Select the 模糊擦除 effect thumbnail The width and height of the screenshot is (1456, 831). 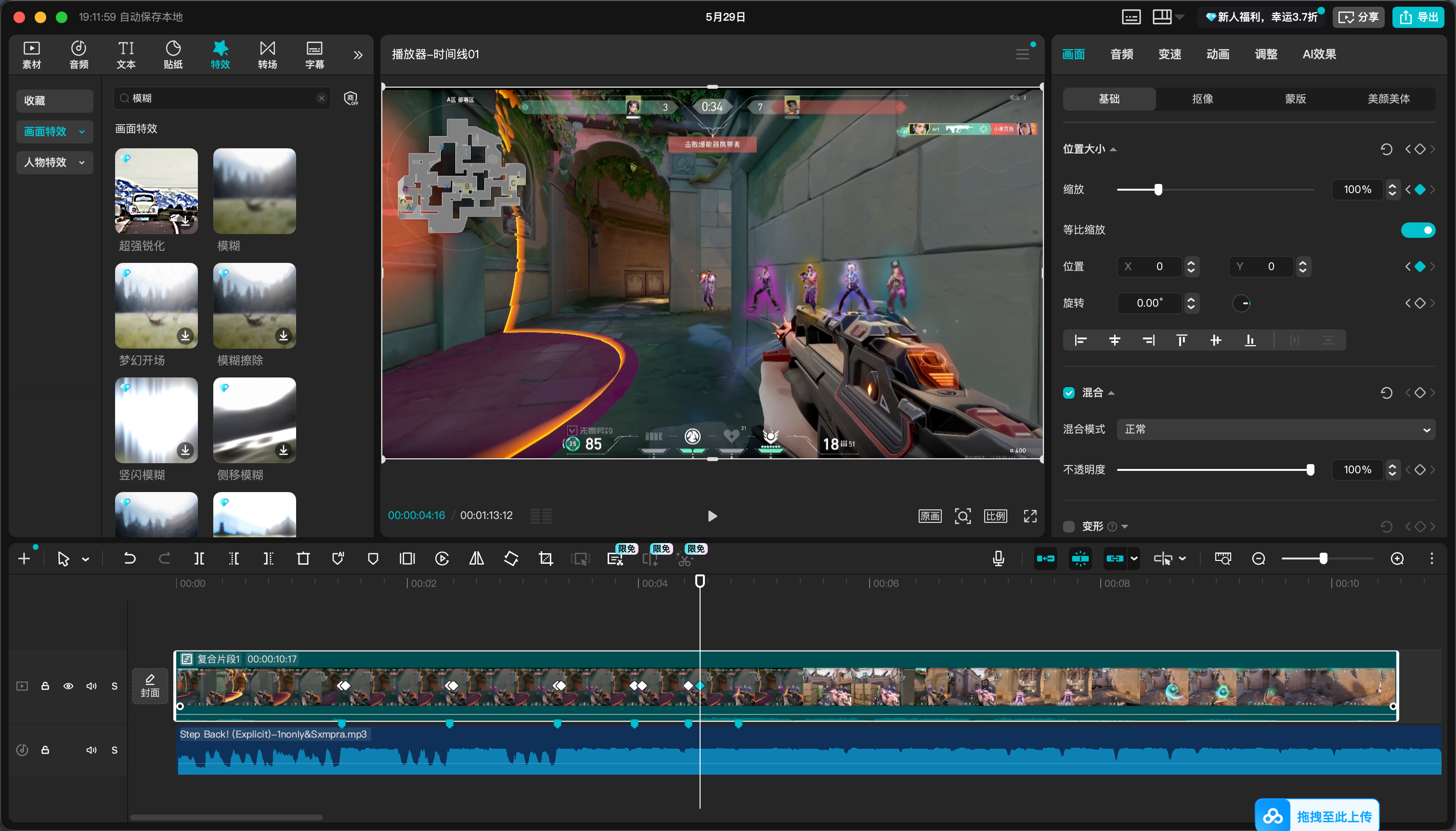(x=255, y=305)
